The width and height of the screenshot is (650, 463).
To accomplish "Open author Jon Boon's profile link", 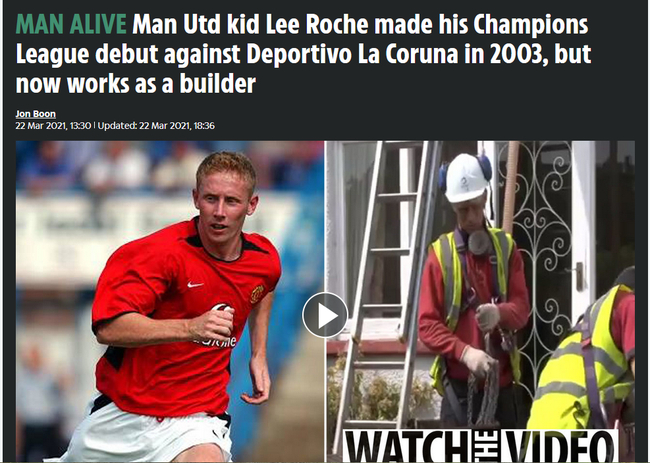I will (36, 114).
